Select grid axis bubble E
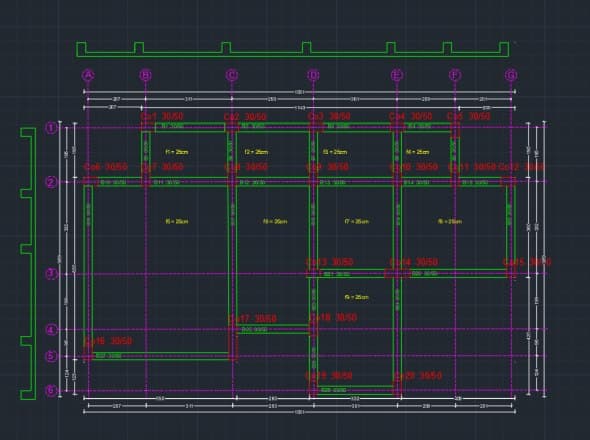Screen dimensions: 590x440 pos(397,75)
